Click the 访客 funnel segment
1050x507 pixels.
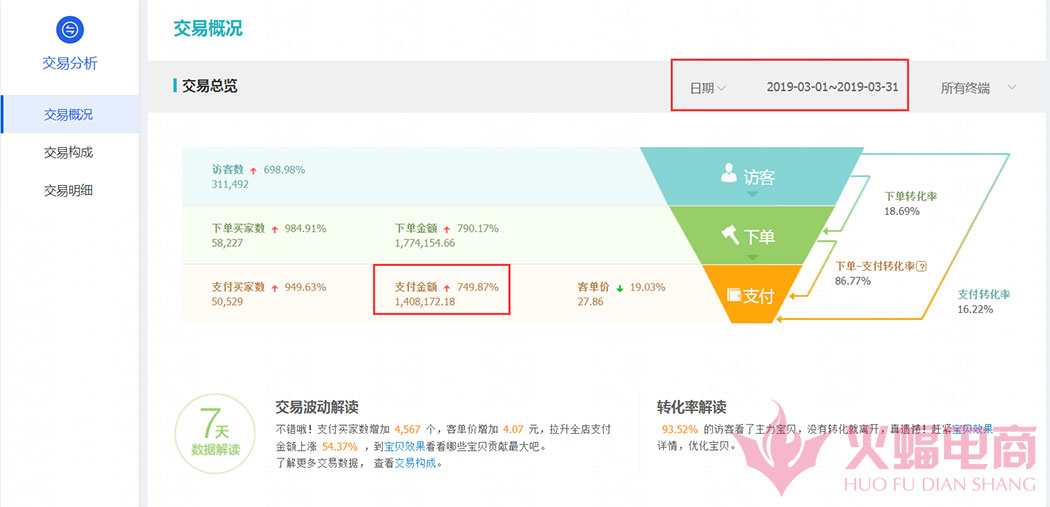click(x=751, y=177)
